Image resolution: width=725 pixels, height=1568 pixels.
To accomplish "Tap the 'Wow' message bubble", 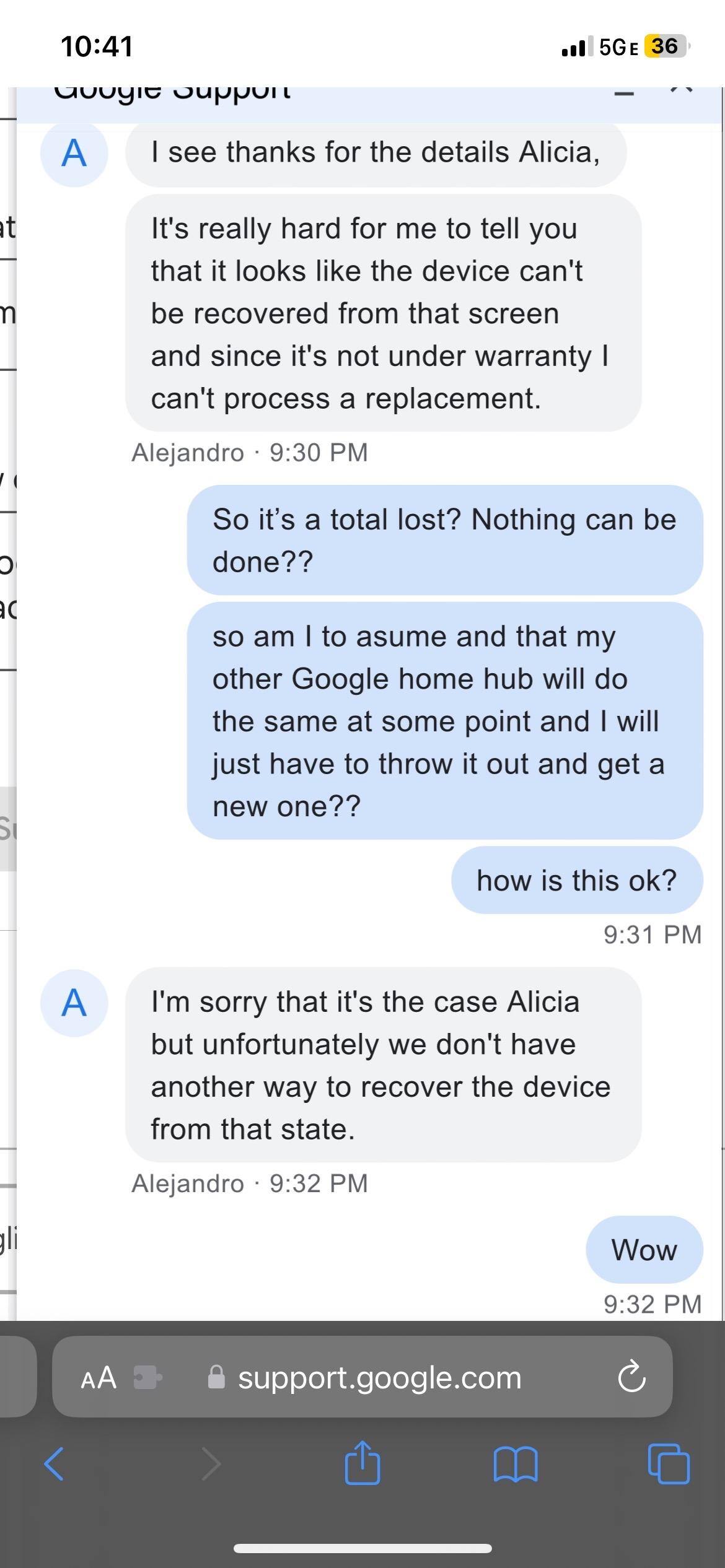I will pos(644,1250).
